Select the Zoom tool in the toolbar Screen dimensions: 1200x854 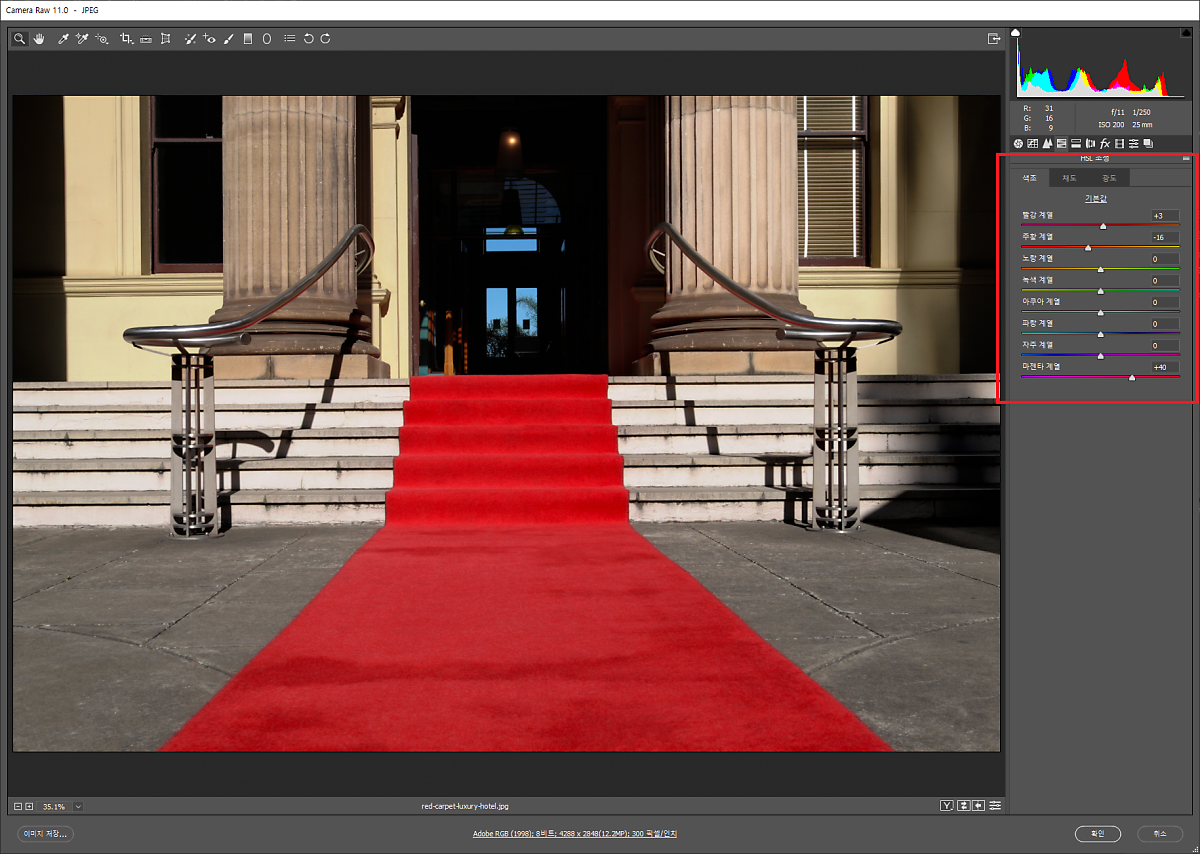click(x=19, y=39)
